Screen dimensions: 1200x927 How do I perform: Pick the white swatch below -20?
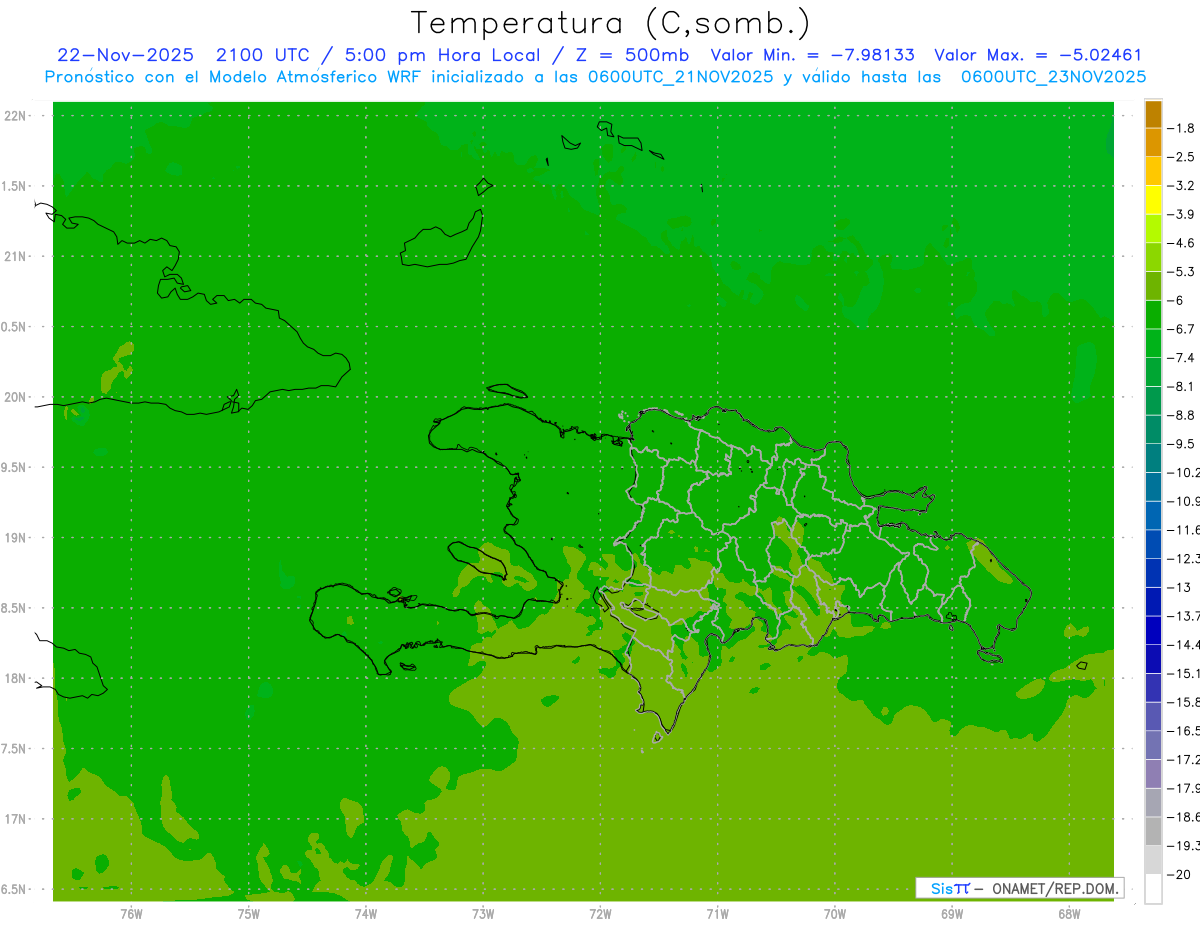[x=1153, y=889]
